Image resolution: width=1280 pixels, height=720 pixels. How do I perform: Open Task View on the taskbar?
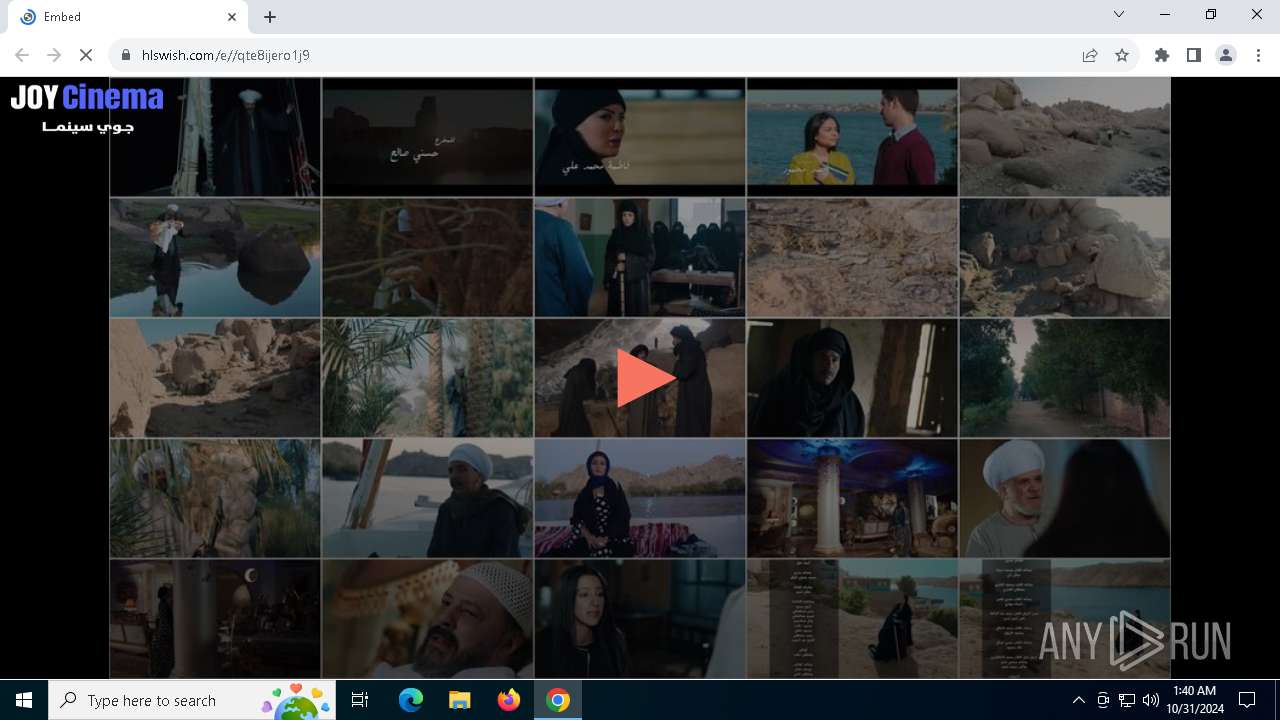tap(360, 700)
